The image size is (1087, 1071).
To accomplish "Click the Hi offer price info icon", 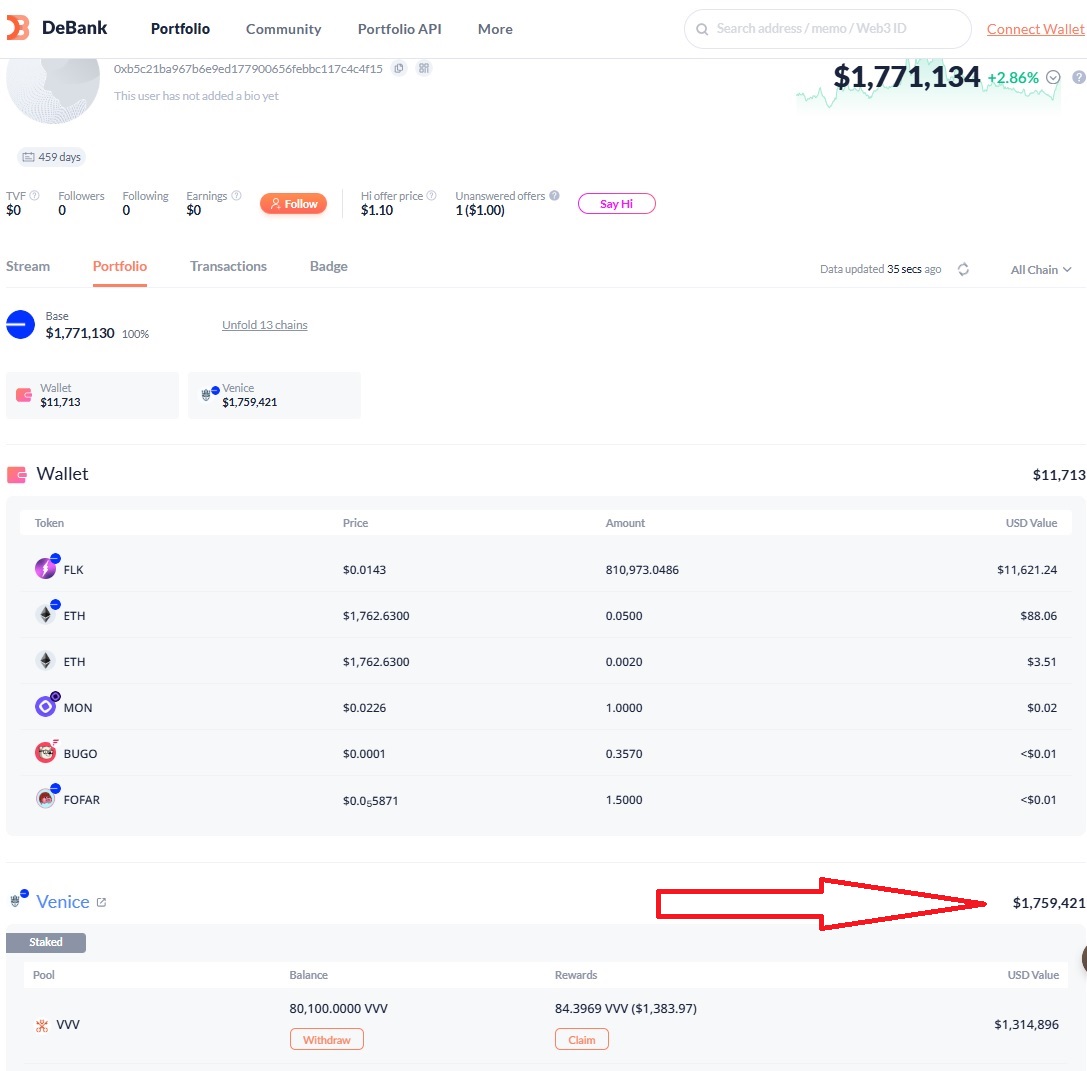I will [431, 195].
